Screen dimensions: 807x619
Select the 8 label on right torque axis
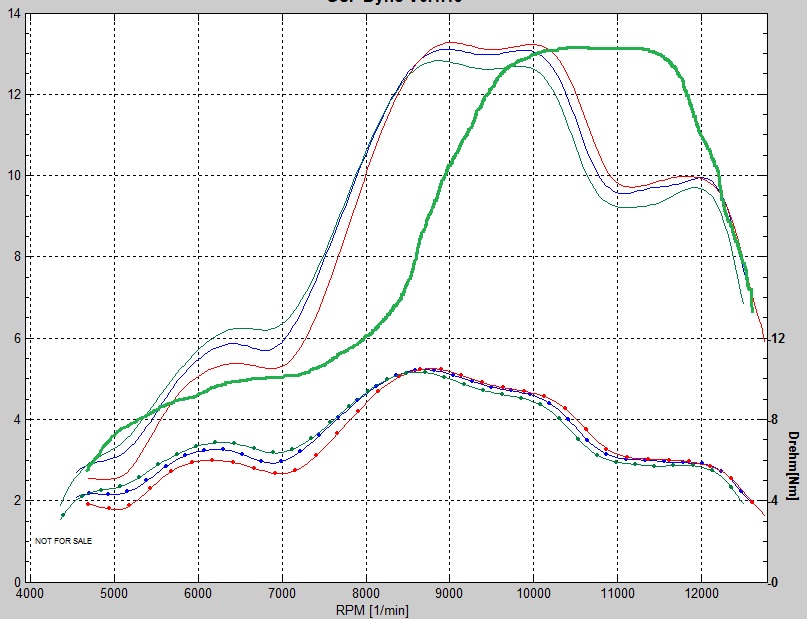pyautogui.click(x=774, y=420)
